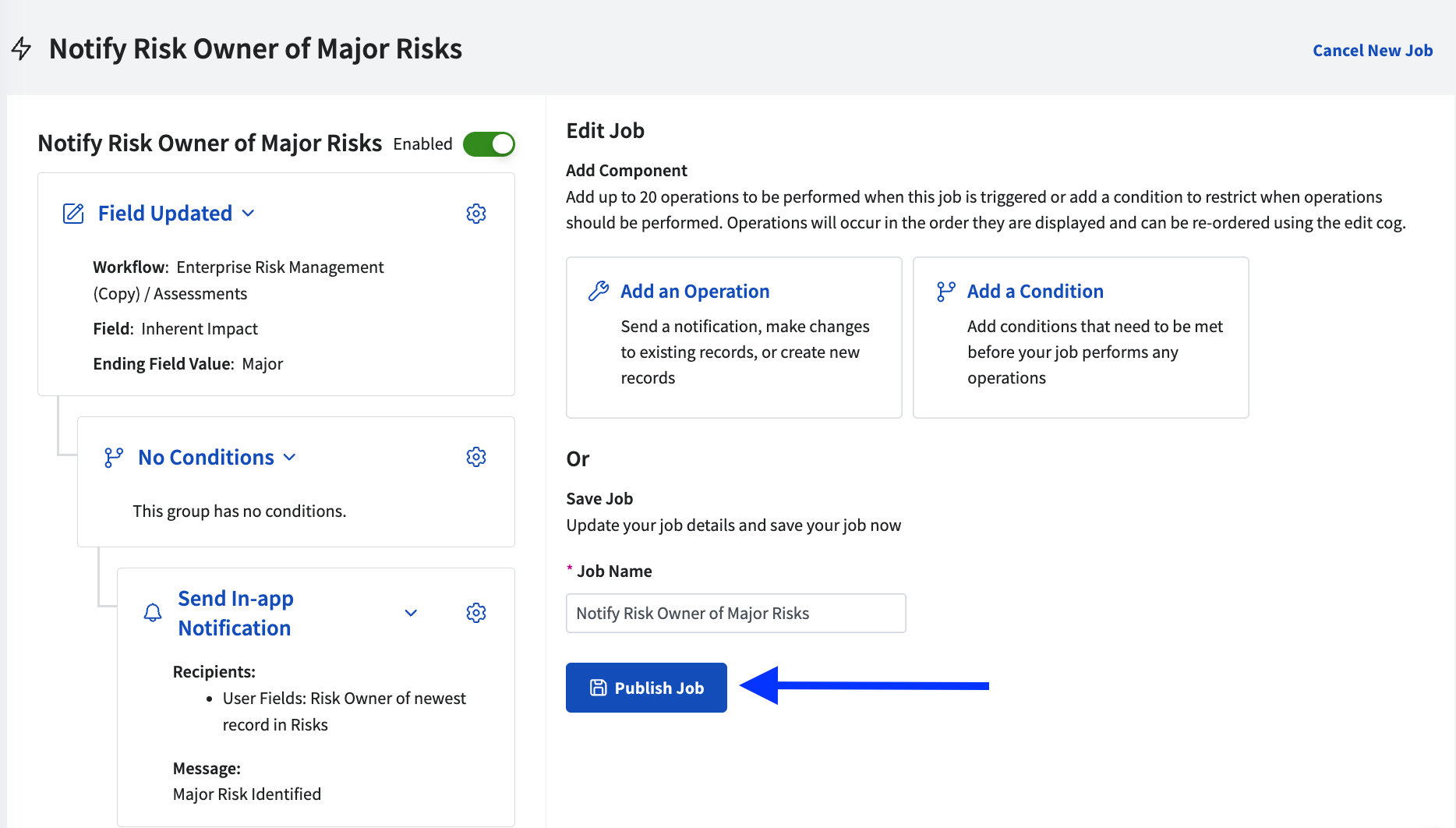The height and width of the screenshot is (828, 1456).
Task: Open the Send In-app Notification heading
Action: point(235,613)
